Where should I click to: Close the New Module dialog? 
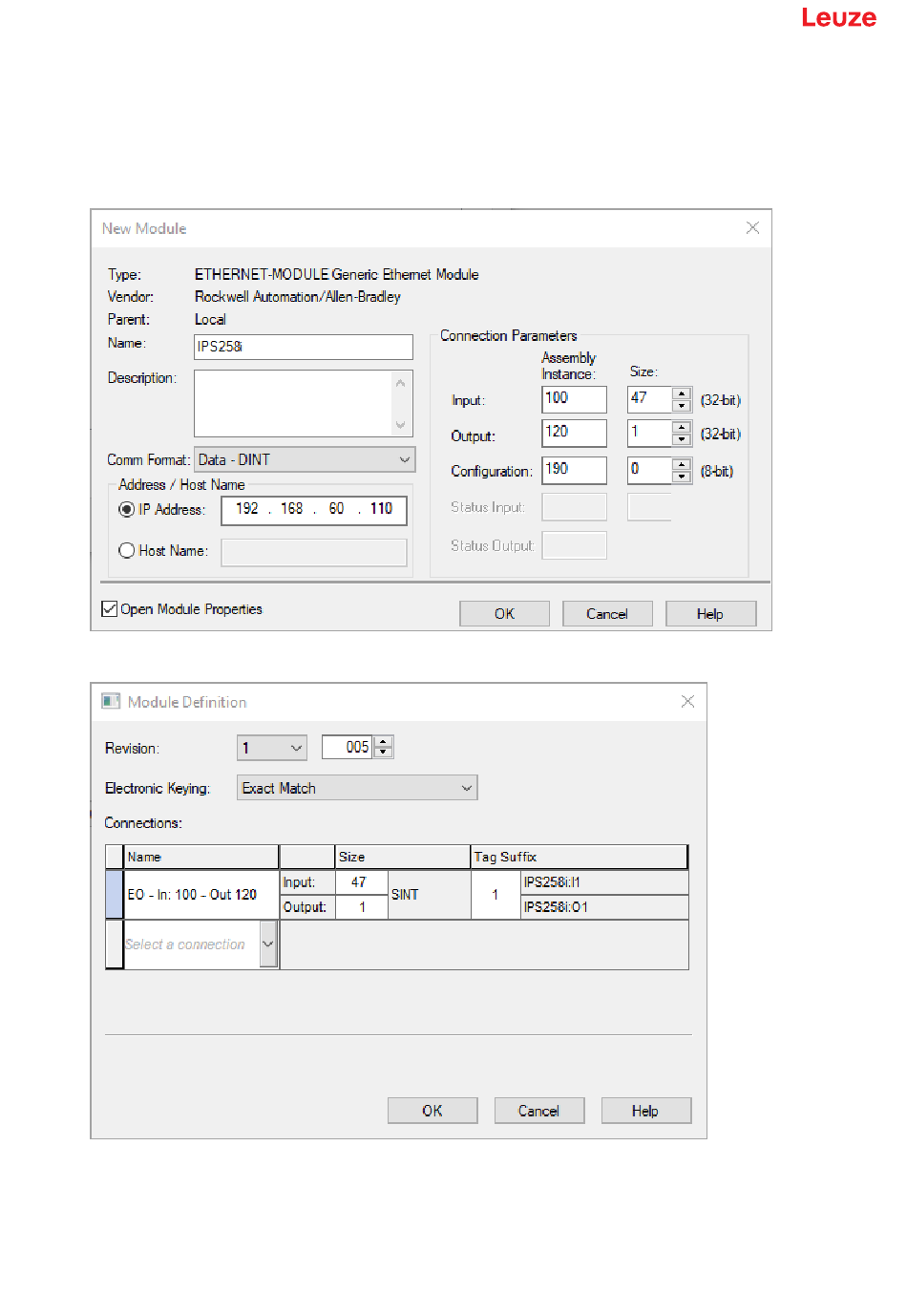click(x=752, y=227)
